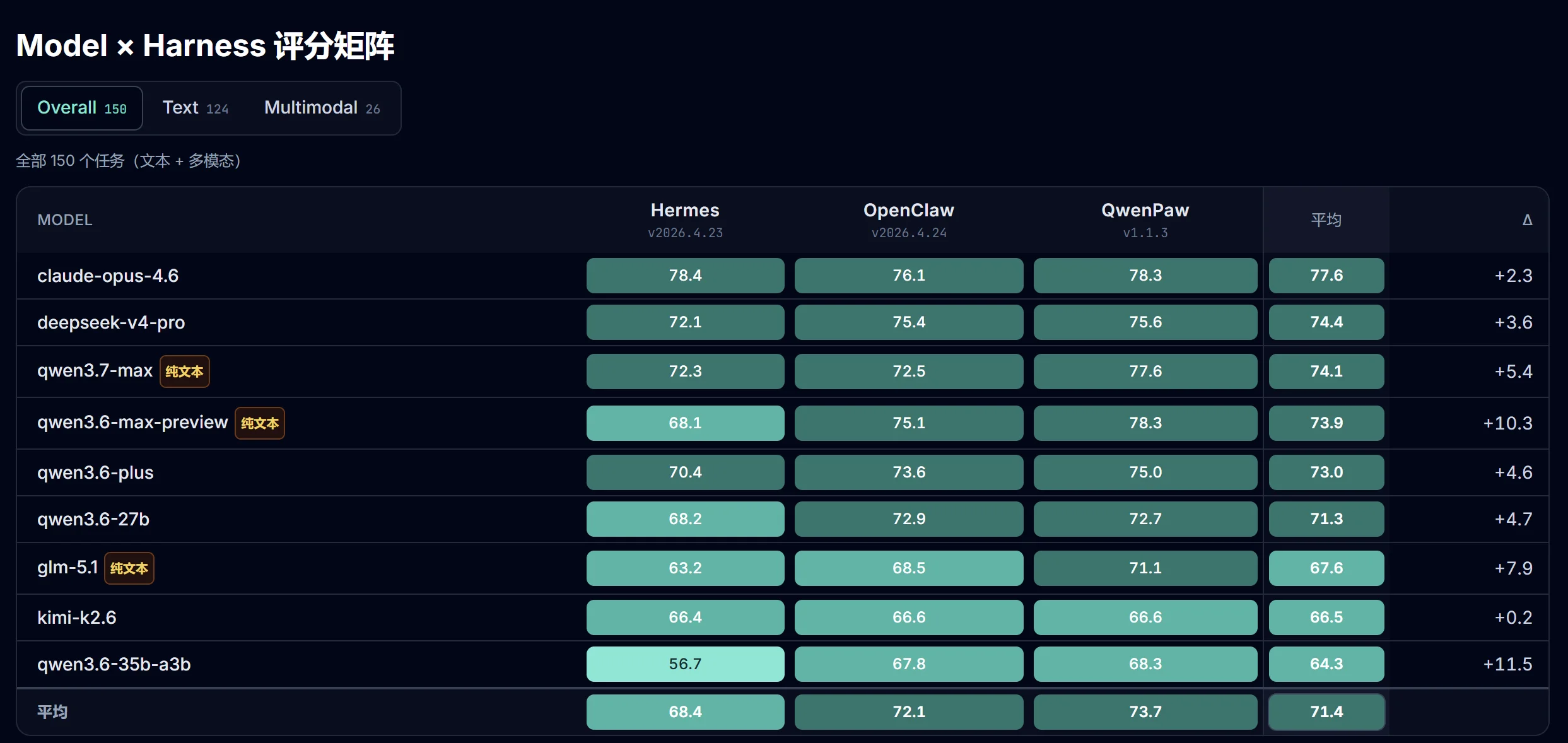Screen dimensions: 1568x743
Task: Click the Hermes column average 68.4
Action: click(x=686, y=712)
